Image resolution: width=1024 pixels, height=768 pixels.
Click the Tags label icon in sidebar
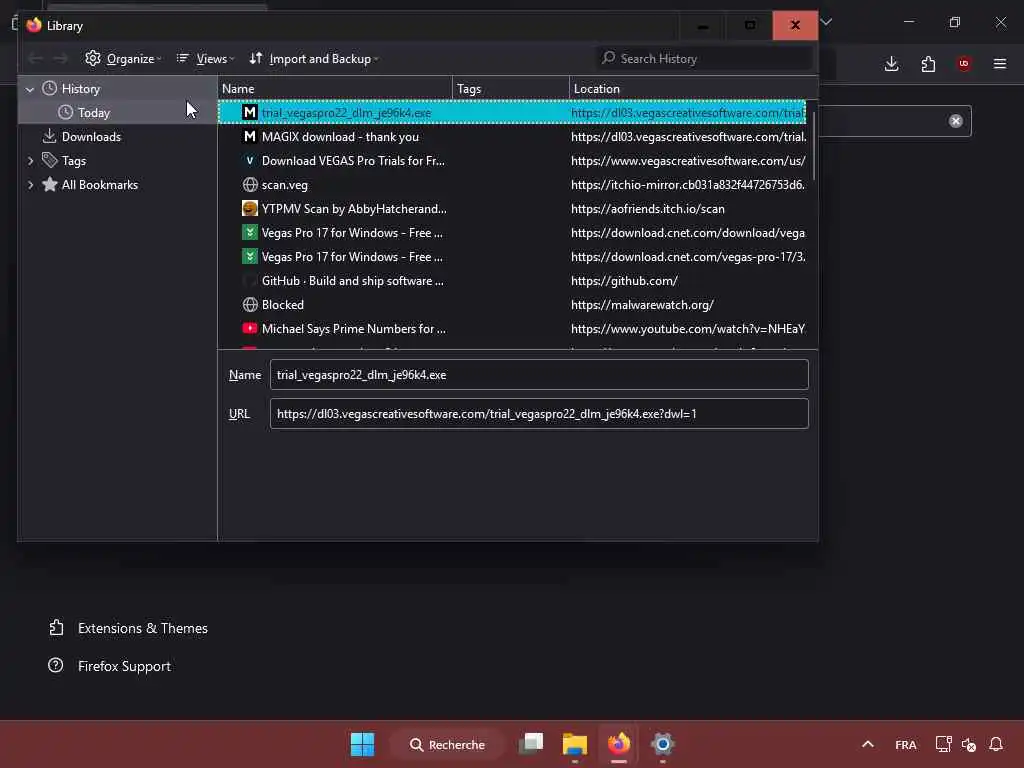tap(50, 160)
